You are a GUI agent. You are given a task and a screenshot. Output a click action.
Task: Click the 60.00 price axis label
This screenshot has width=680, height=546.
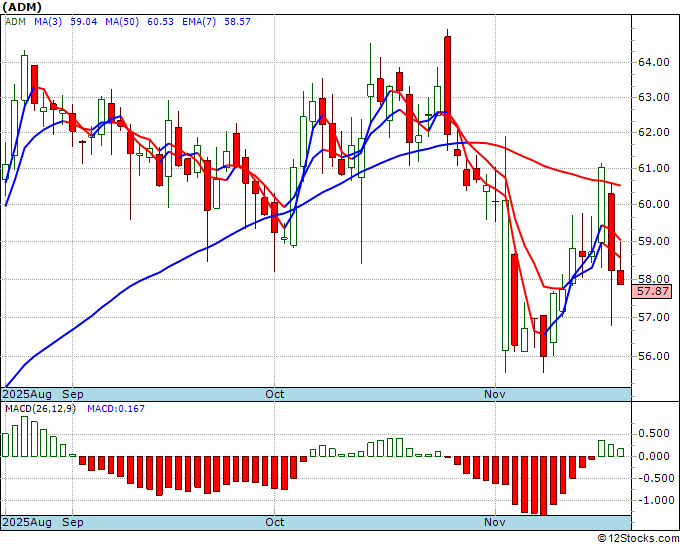[654, 204]
